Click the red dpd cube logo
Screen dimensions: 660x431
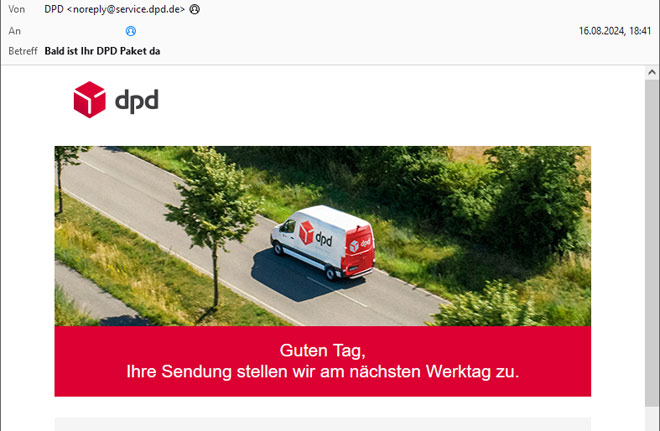click(90, 100)
